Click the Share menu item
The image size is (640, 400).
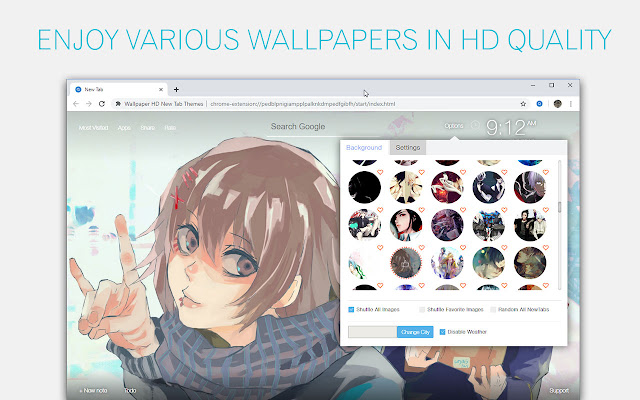(x=147, y=127)
